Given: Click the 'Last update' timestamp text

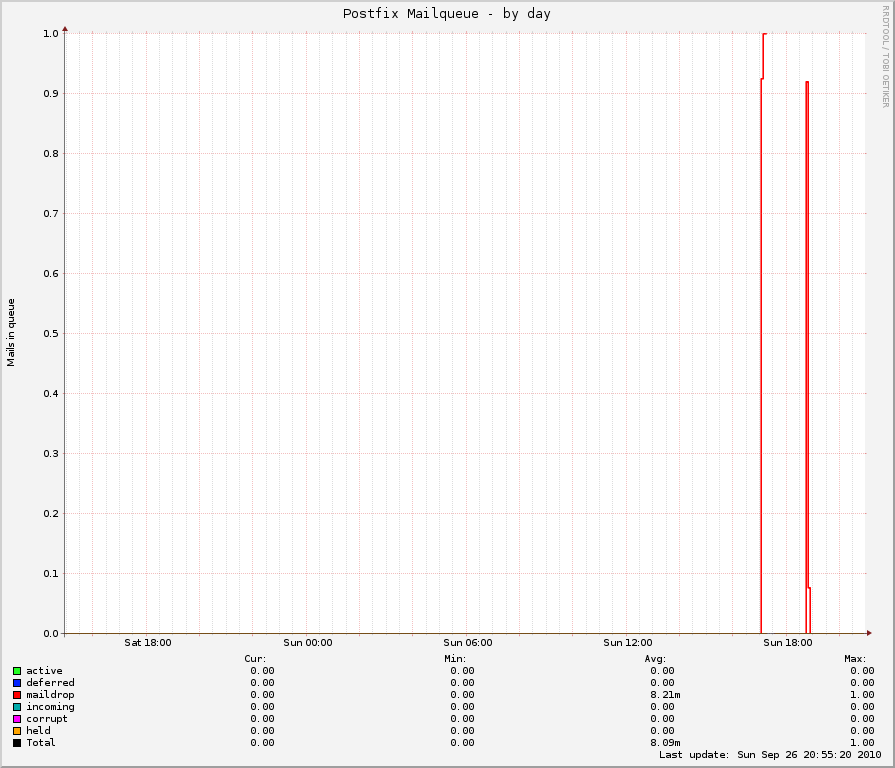Looking at the screenshot, I should (x=770, y=755).
